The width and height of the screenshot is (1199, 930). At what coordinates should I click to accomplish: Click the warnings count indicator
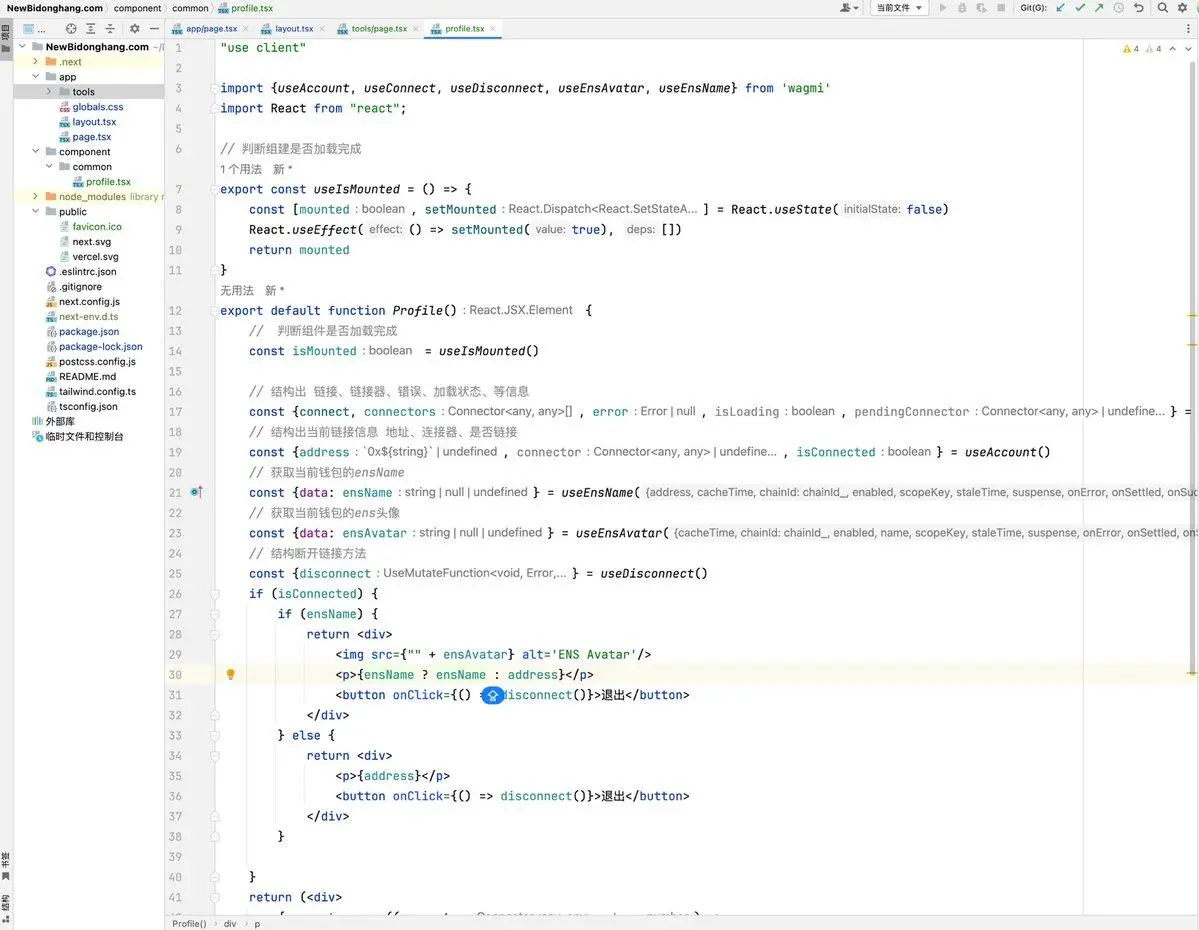coord(1131,49)
